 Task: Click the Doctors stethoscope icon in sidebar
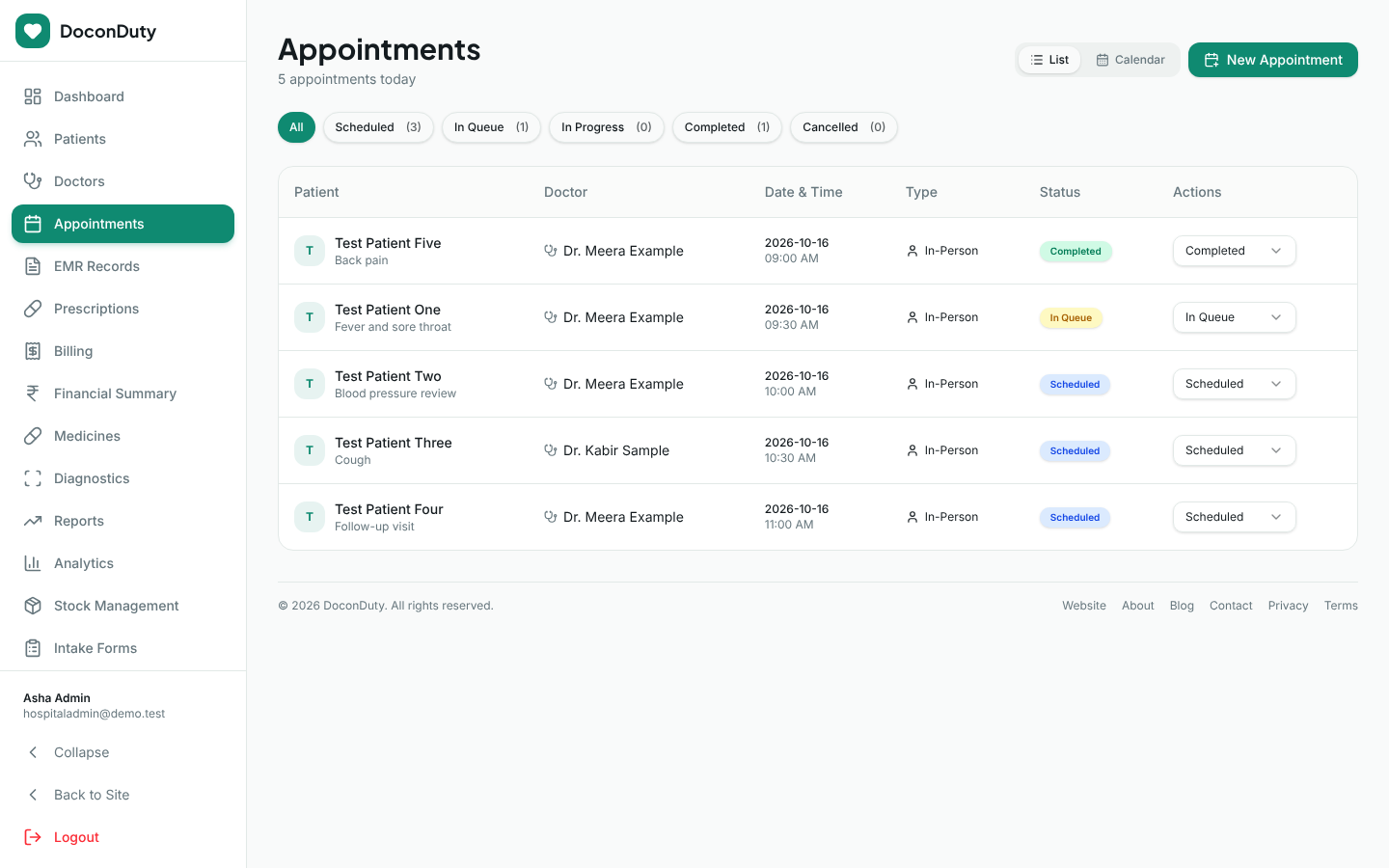(33, 181)
